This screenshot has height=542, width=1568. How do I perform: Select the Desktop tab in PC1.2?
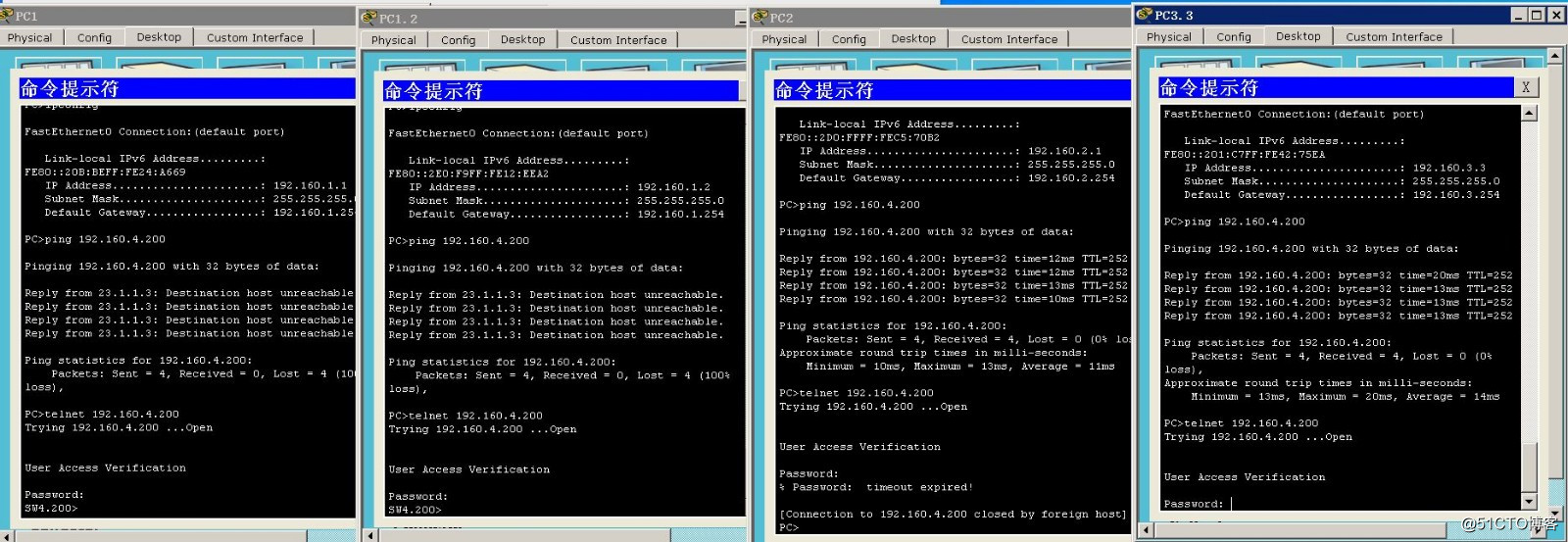pos(522,39)
